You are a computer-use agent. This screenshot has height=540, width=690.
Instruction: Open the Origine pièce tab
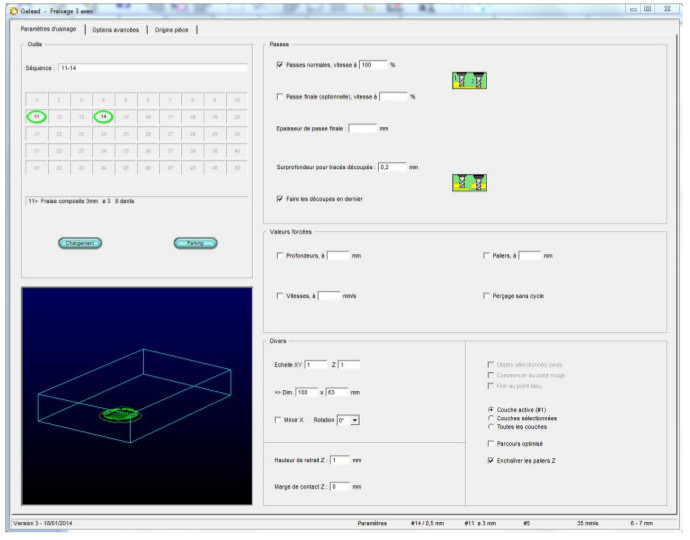[x=172, y=29]
